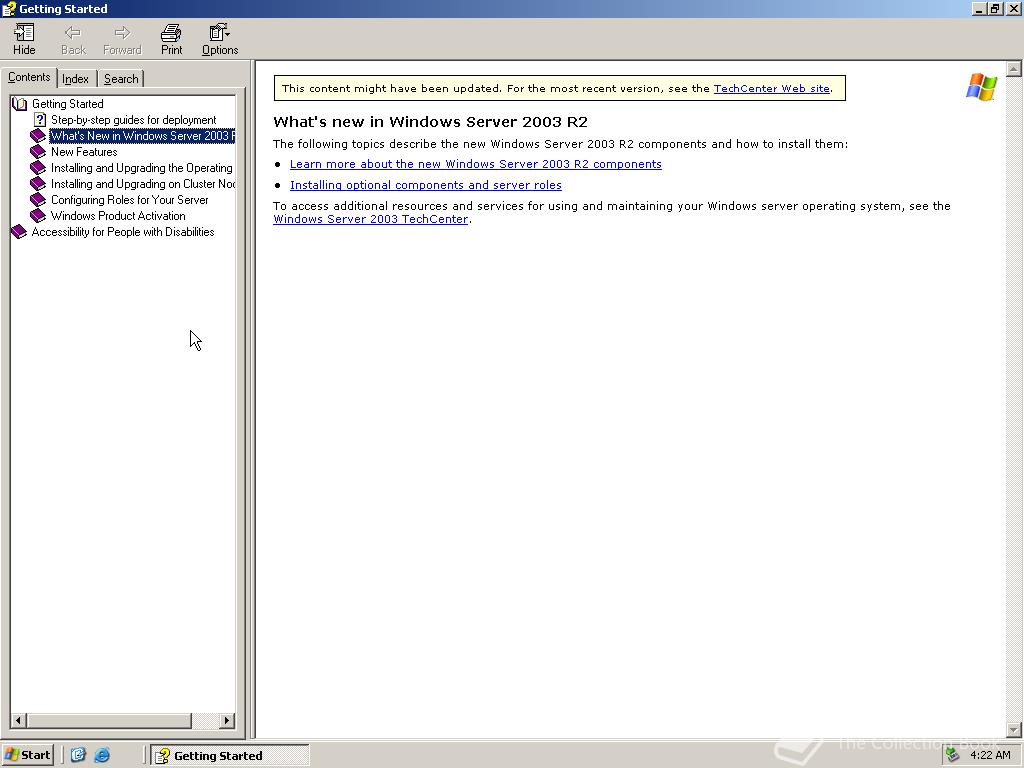Image resolution: width=1024 pixels, height=768 pixels.
Task: Click the contents pane left scroll arrow
Action: pyautogui.click(x=18, y=720)
